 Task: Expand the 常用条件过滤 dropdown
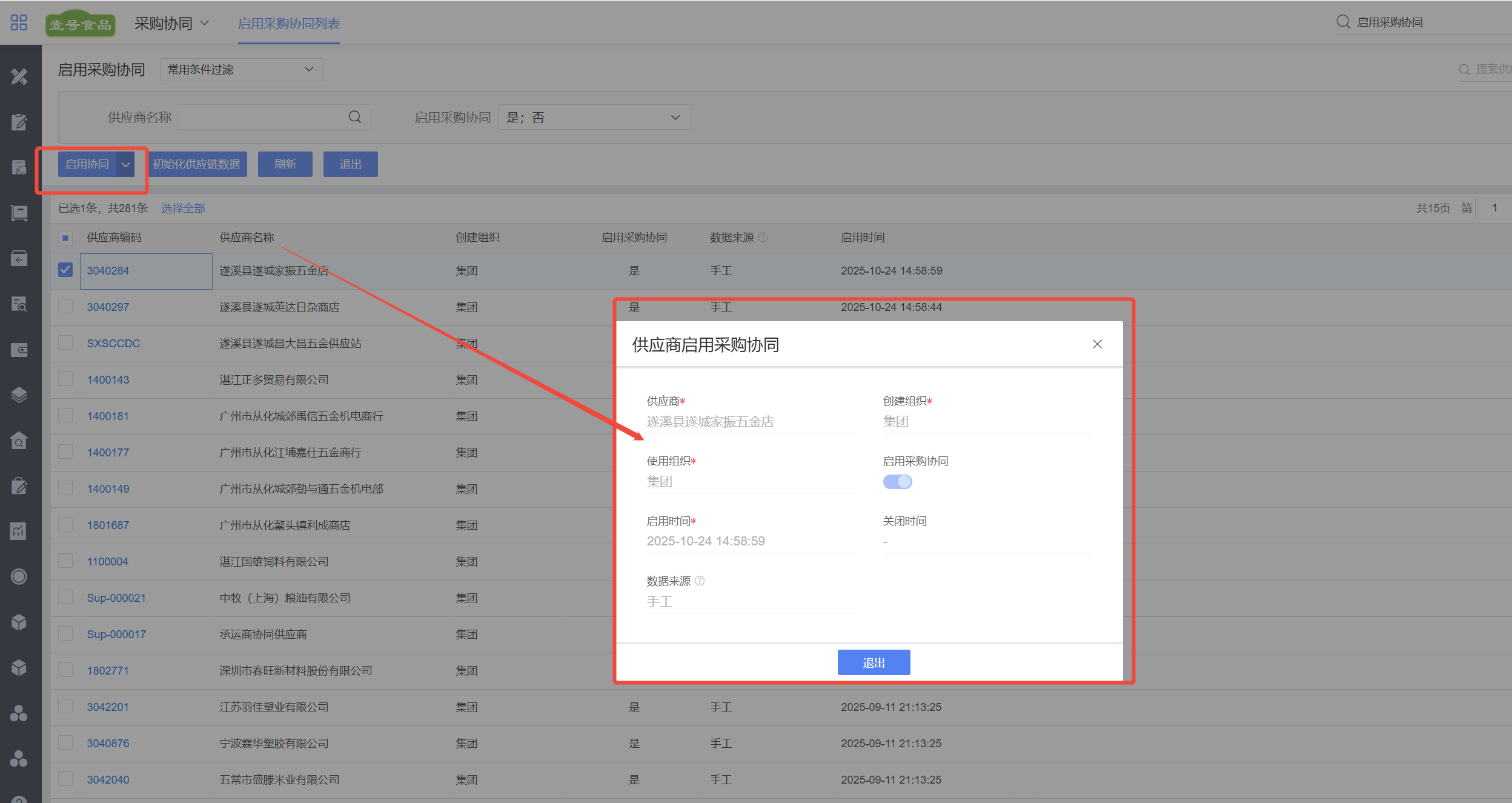pos(241,70)
